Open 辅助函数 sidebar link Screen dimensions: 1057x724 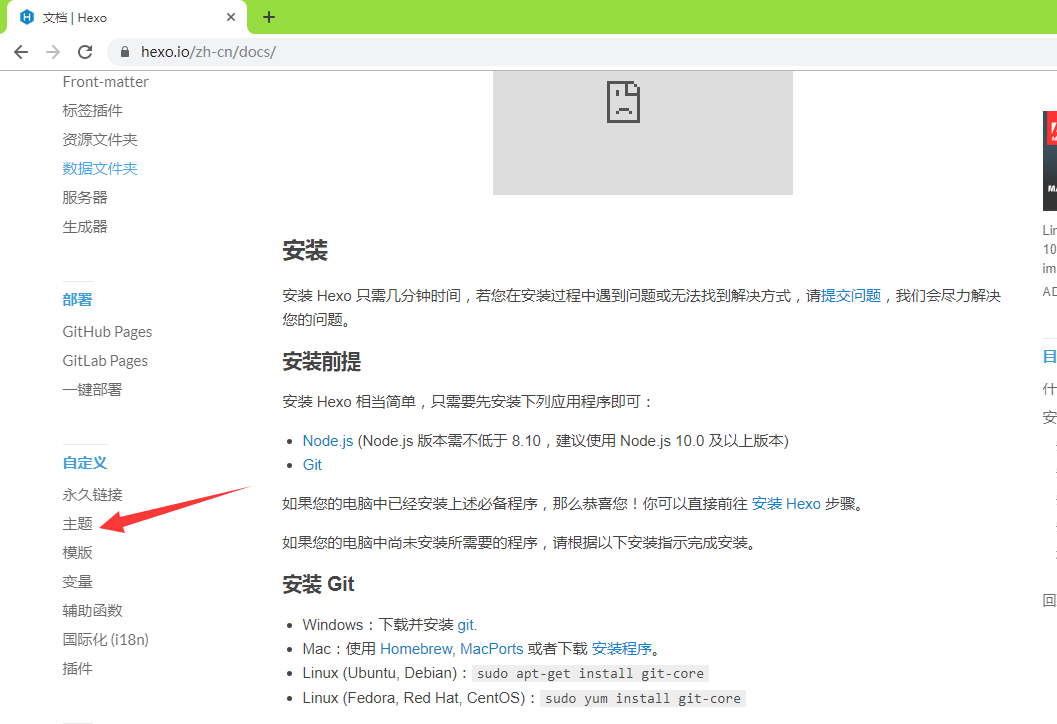pyautogui.click(x=92, y=611)
